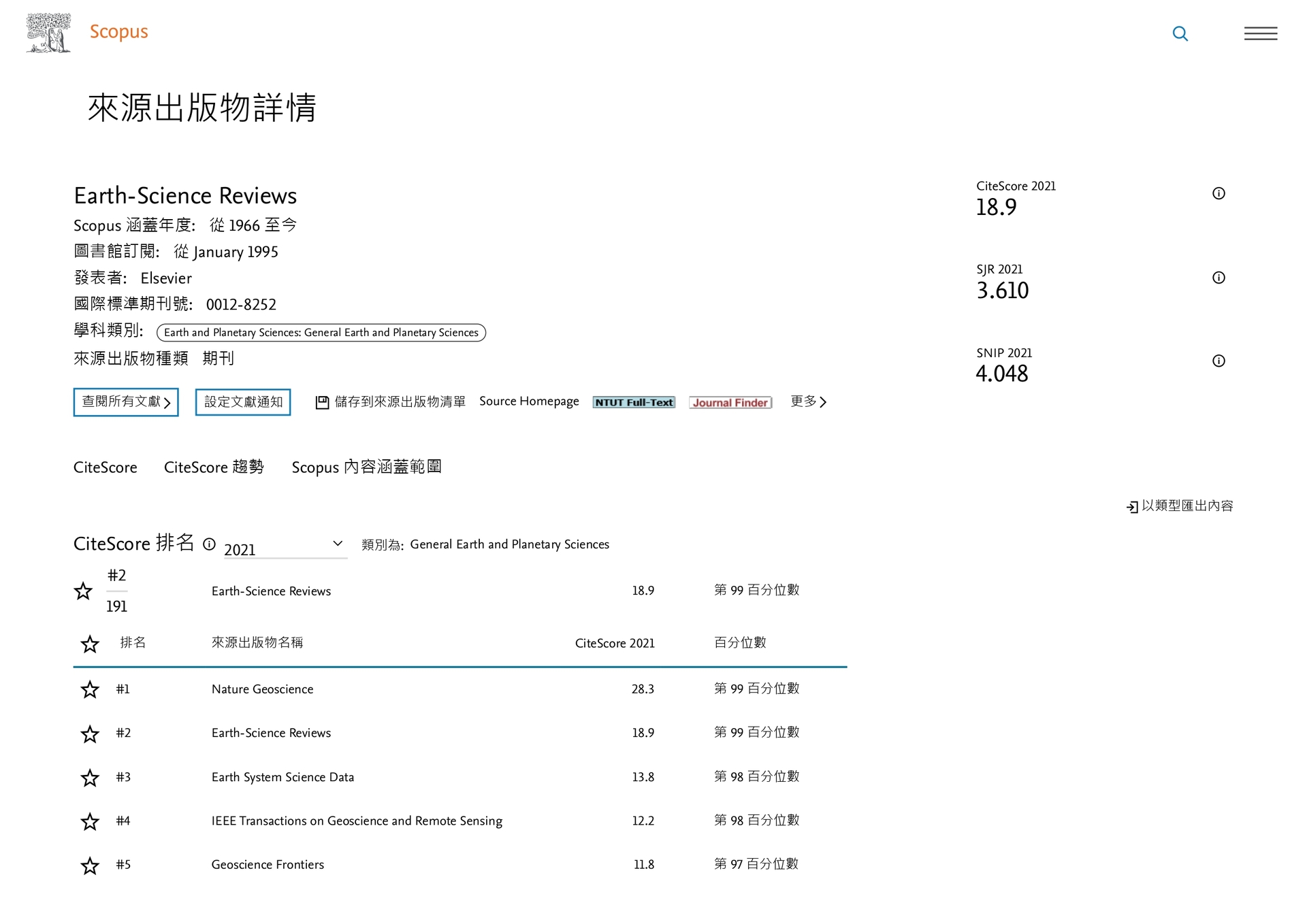Open the Earth System Science Data link
The width and height of the screenshot is (1307, 924).
[x=283, y=777]
